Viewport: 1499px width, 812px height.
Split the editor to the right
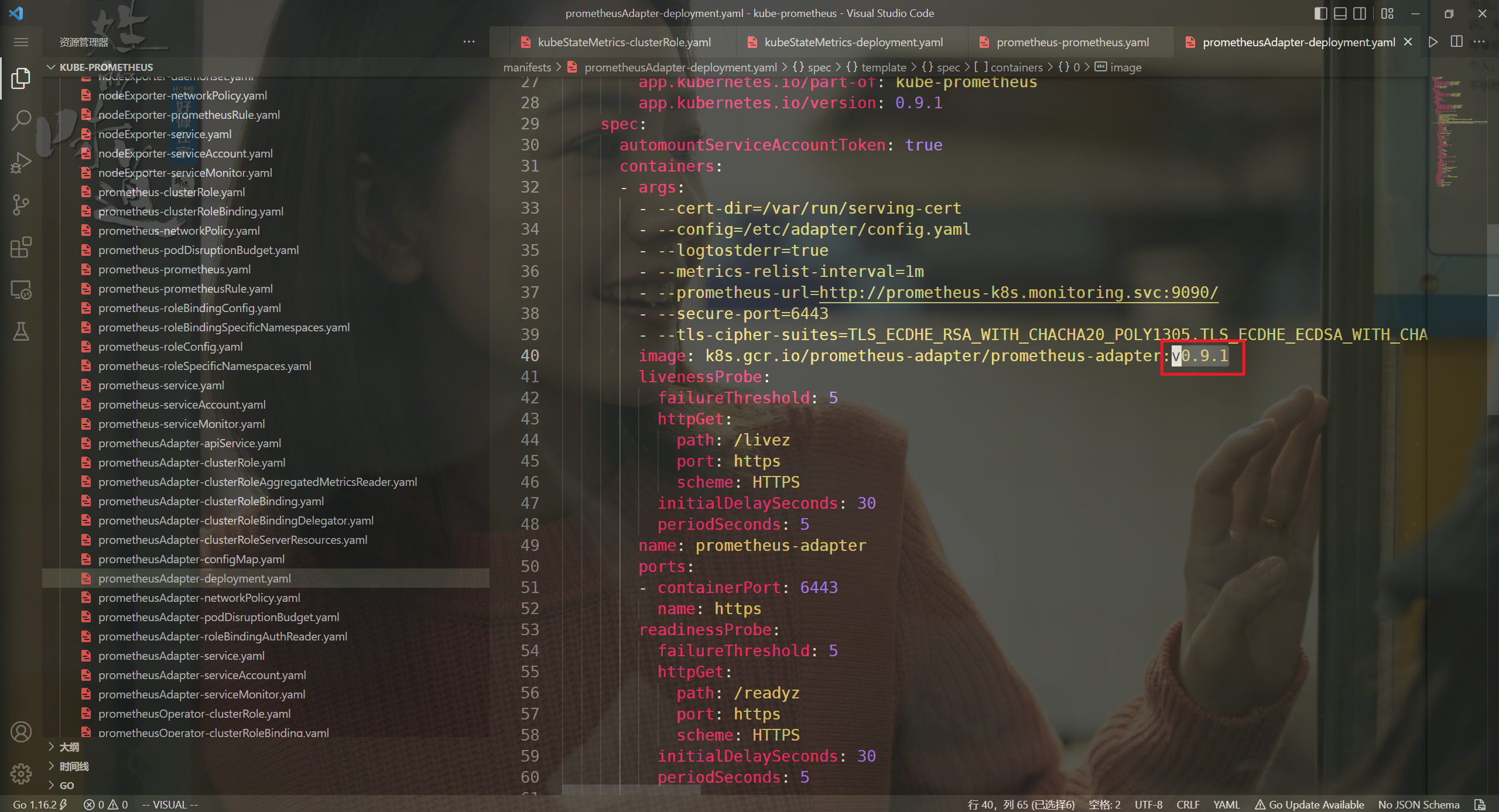tap(1456, 42)
